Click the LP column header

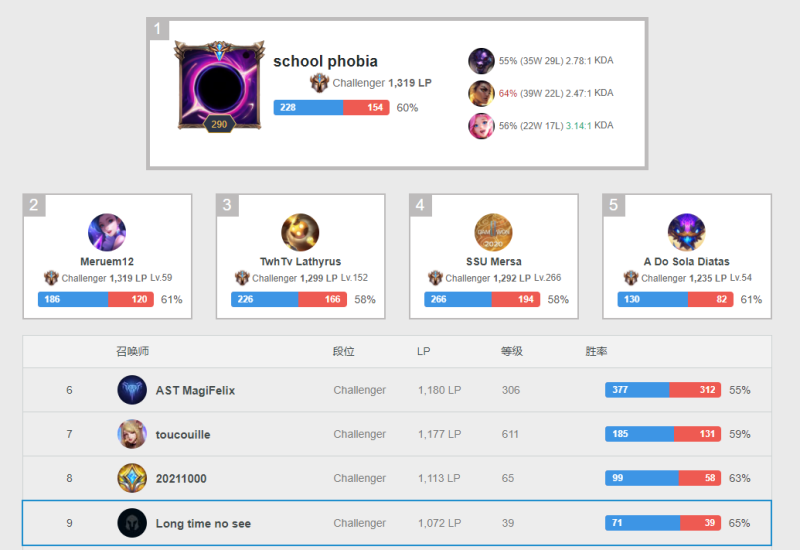tap(423, 351)
